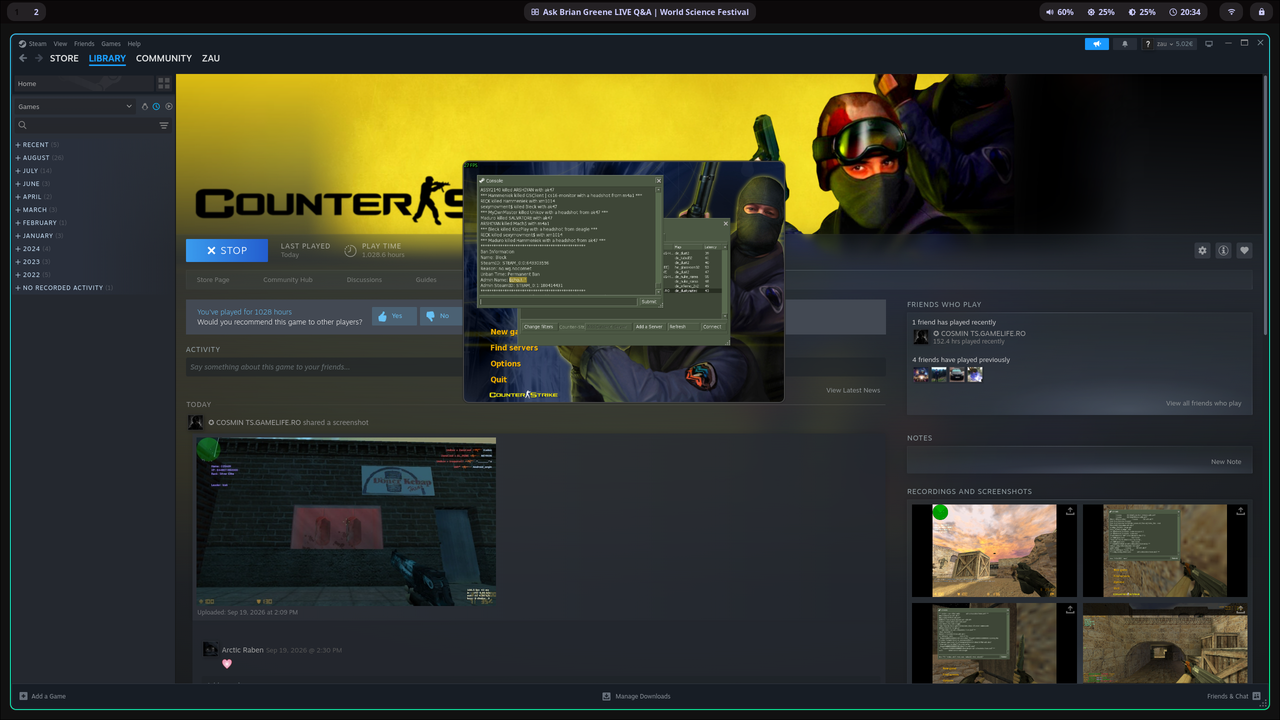Click Submit in the game console window
This screenshot has width=1280, height=720.
point(649,301)
